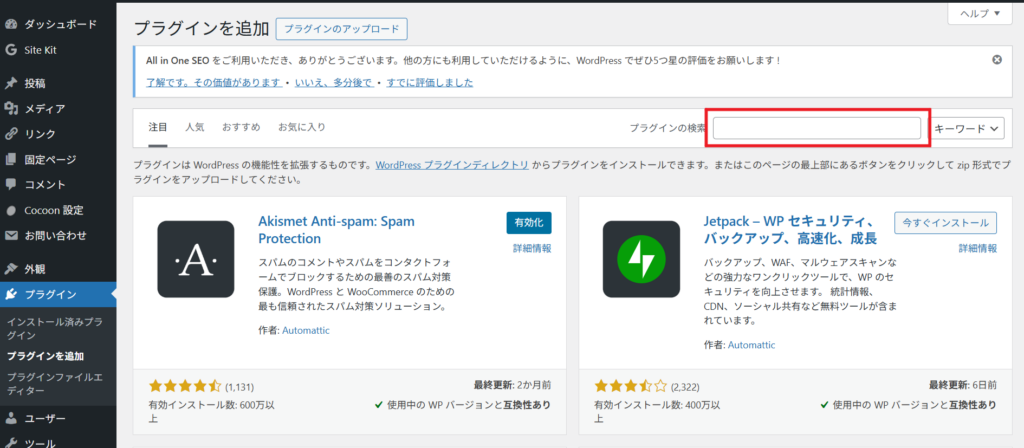Open the ダッシュボード dashboard icon
Screen dimensions: 1024x448
(10, 25)
